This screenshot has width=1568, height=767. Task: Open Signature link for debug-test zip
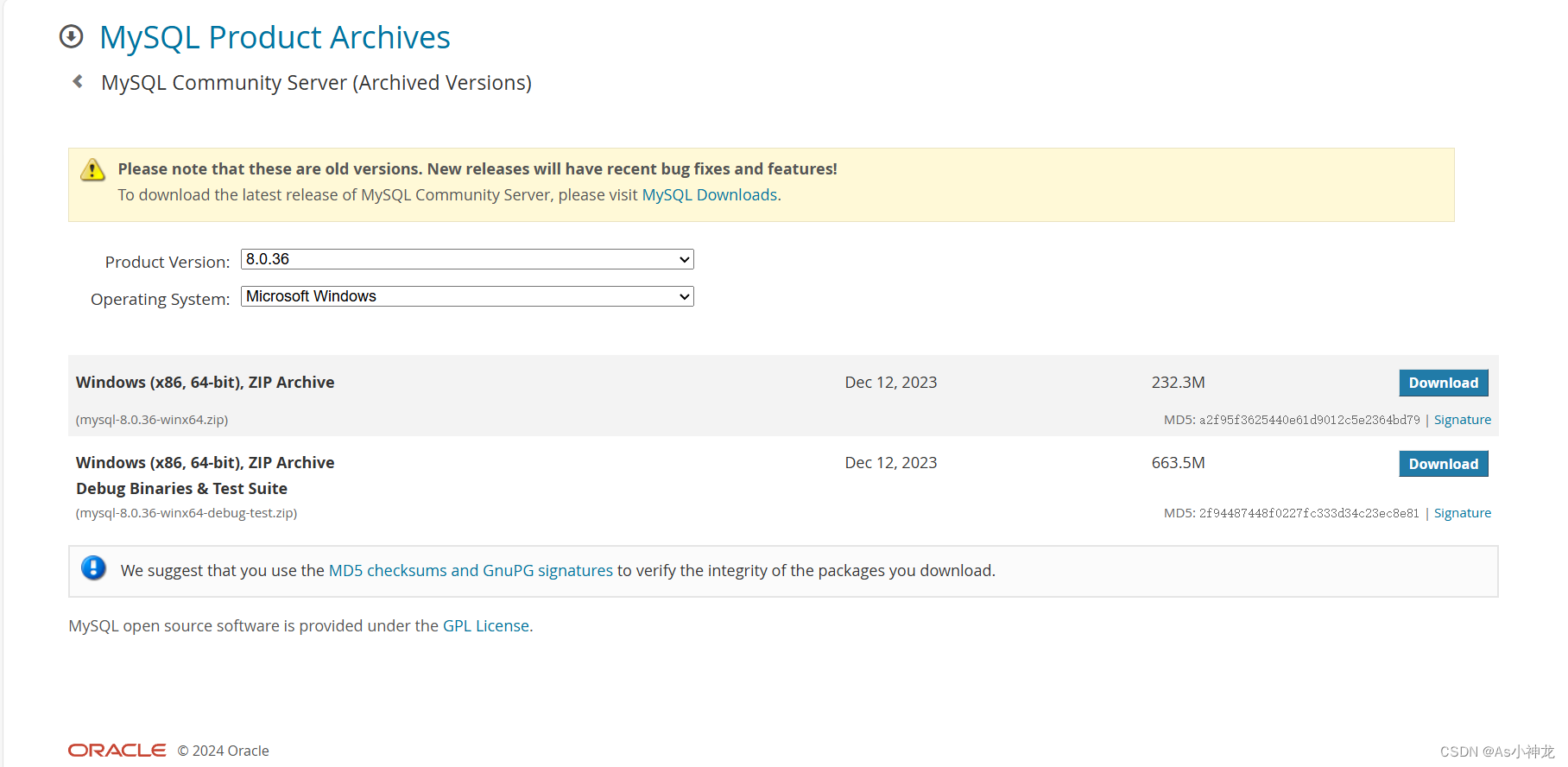click(x=1463, y=513)
